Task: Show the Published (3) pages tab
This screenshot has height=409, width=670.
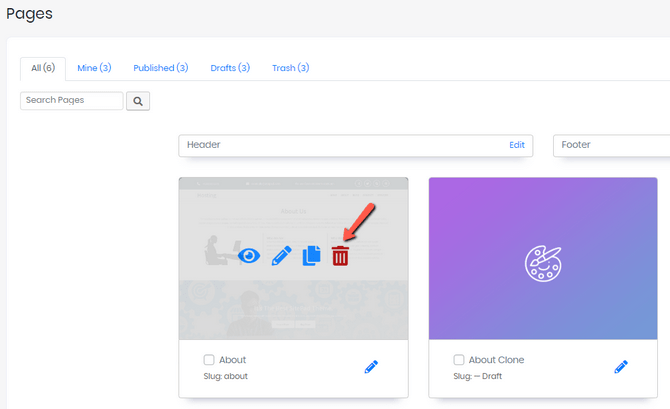Action: pos(160,68)
